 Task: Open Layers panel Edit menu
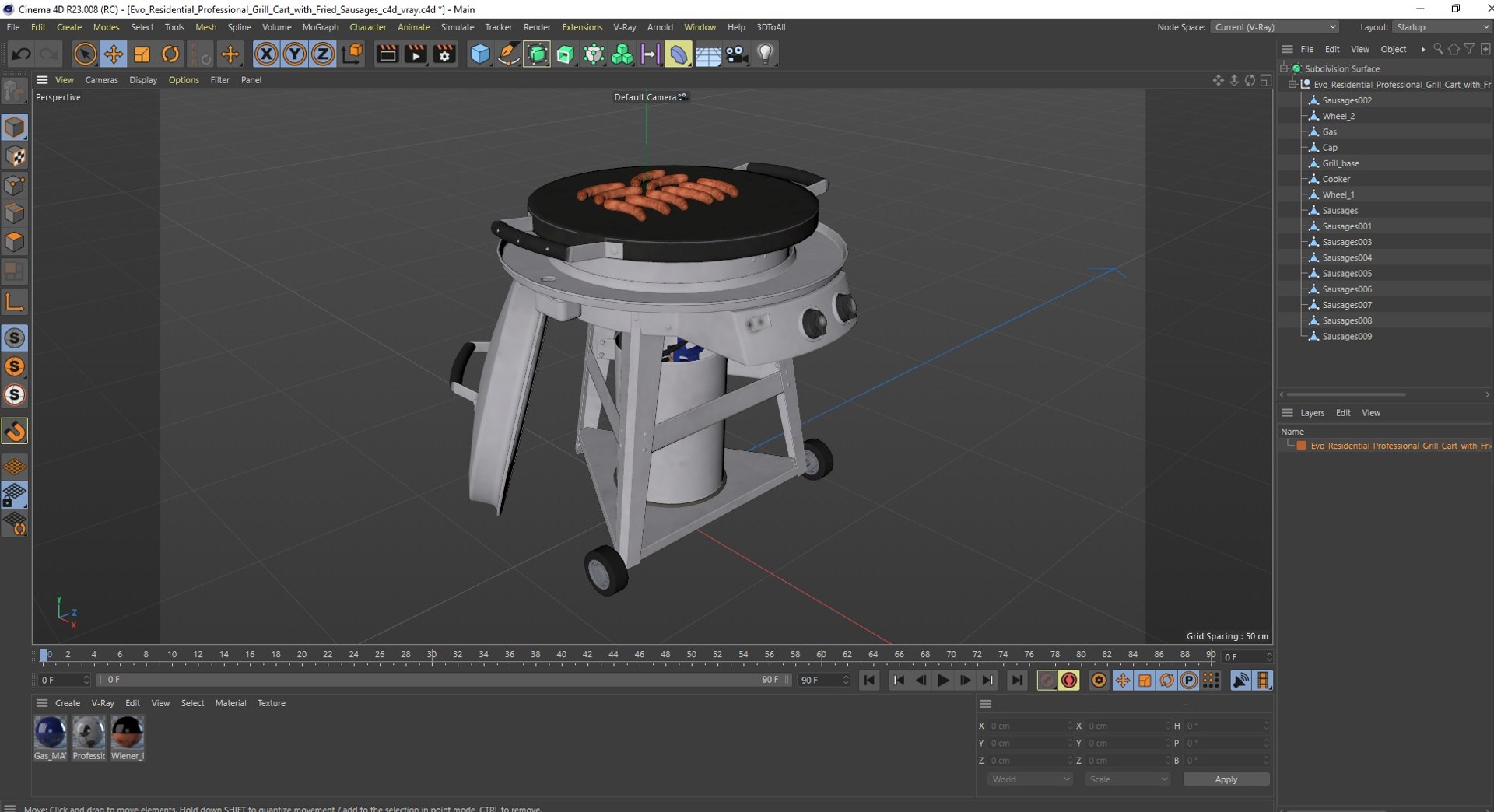(x=1343, y=413)
